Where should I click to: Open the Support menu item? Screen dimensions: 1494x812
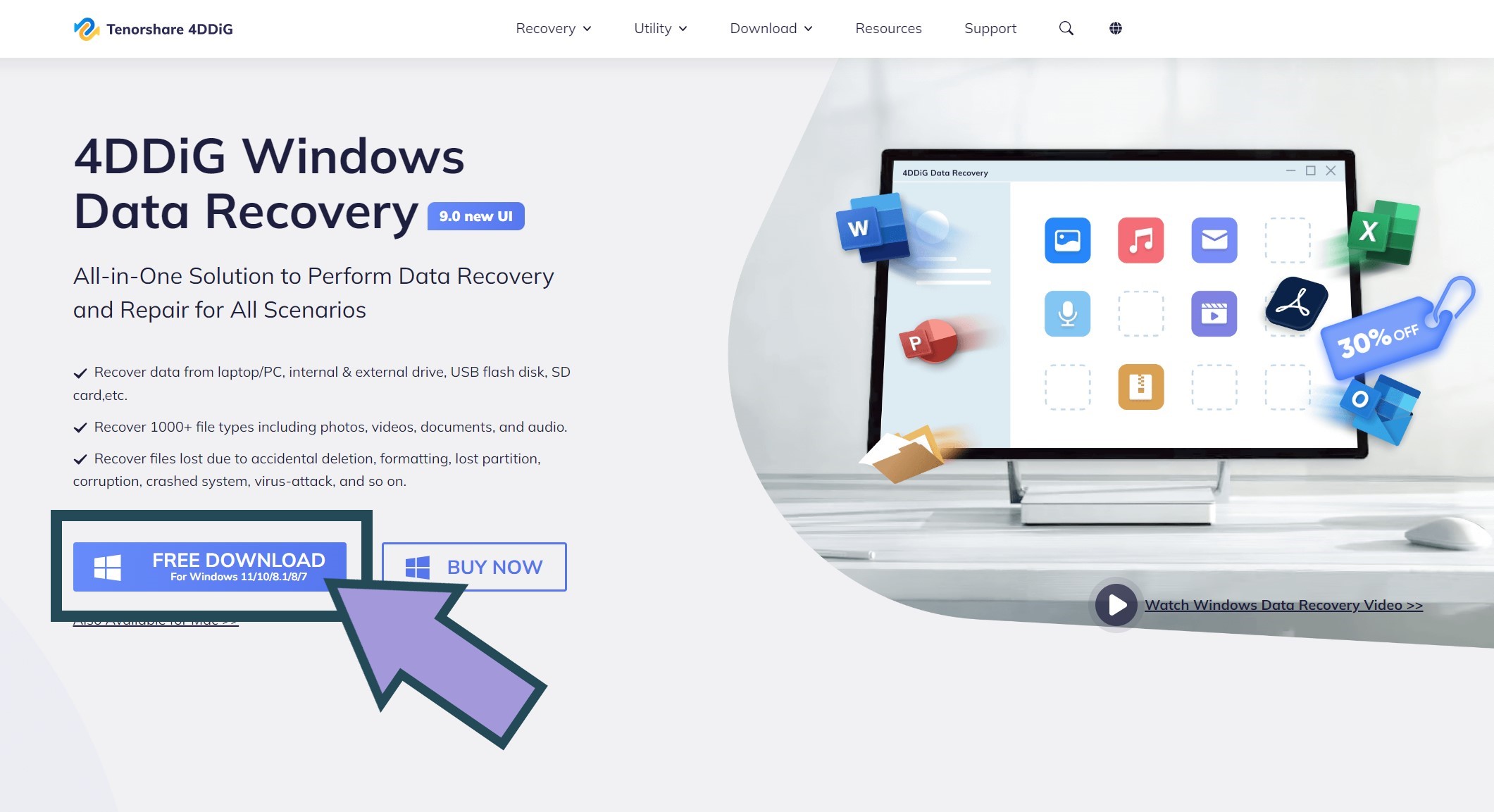point(988,28)
